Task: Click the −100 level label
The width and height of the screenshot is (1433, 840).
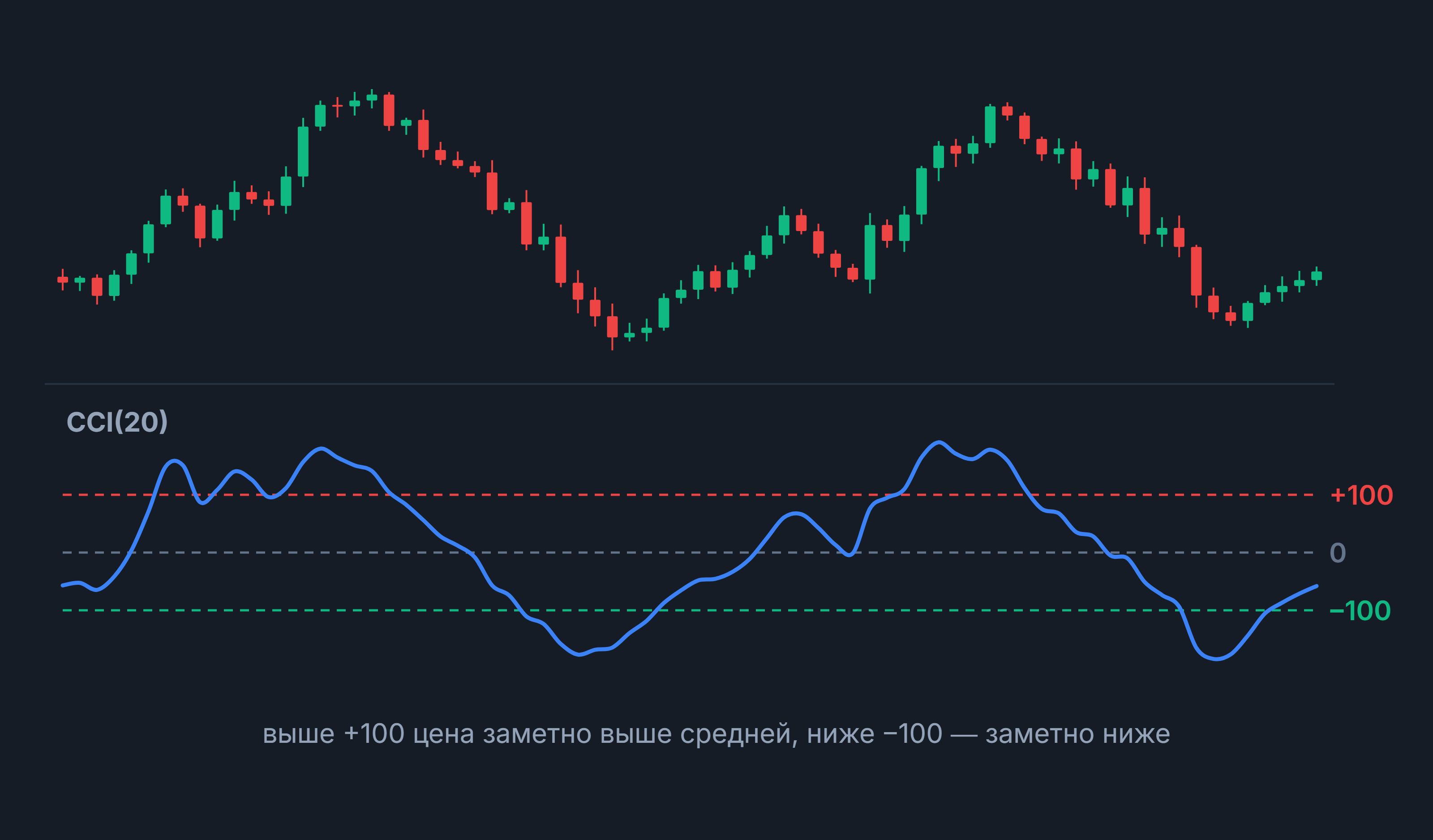Action: [x=1360, y=611]
